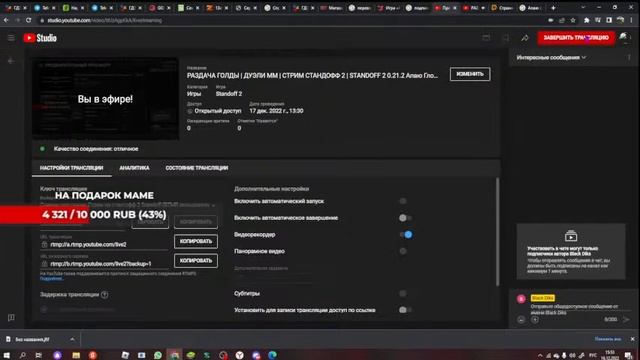Toggle Включить автоматическое завершение switch

pyautogui.click(x=404, y=218)
